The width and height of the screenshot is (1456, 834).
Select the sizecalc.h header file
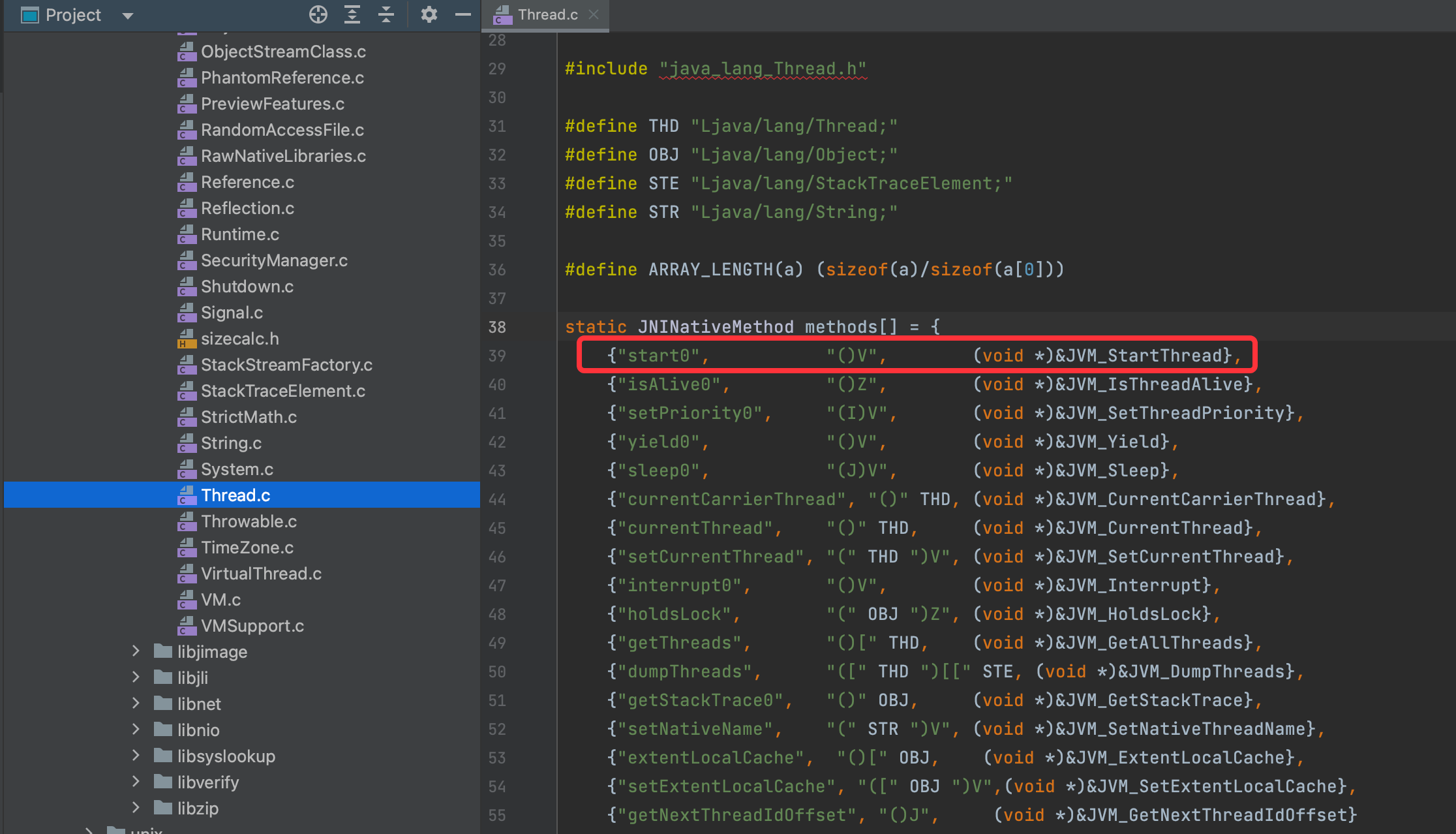pos(240,339)
